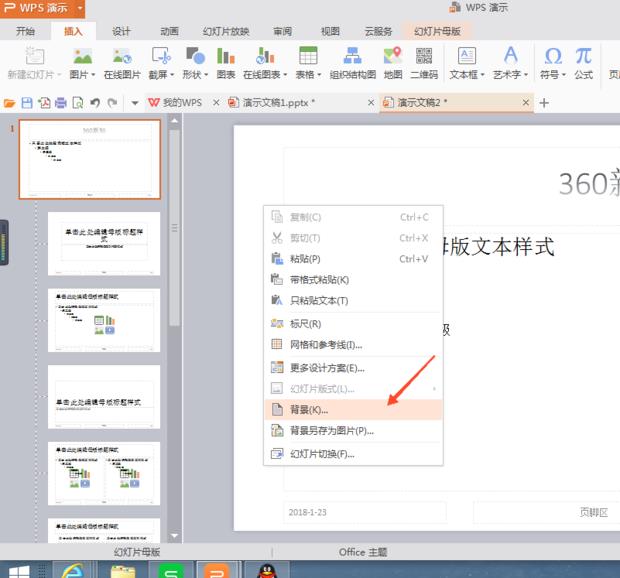Expand the 表格 dropdown arrow

[x=319, y=75]
